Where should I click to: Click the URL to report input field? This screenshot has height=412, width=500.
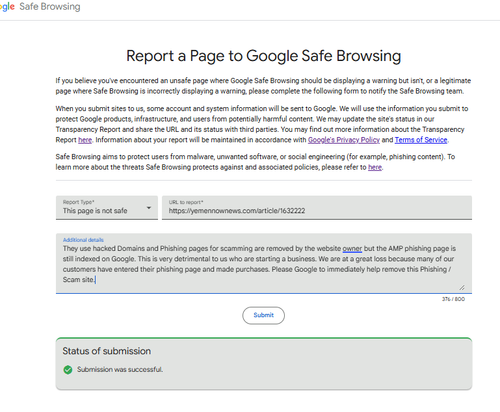(317, 208)
